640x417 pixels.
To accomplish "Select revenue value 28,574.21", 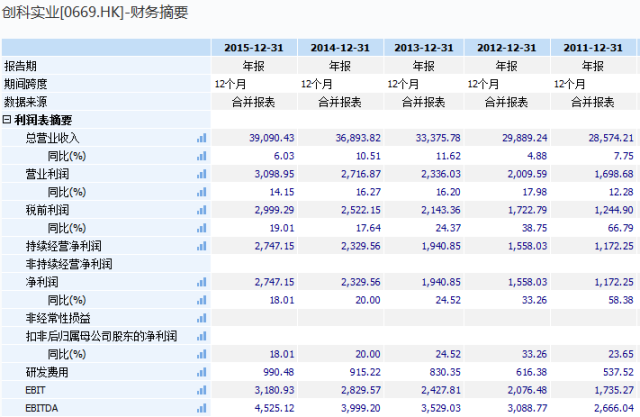I will click(x=611, y=138).
